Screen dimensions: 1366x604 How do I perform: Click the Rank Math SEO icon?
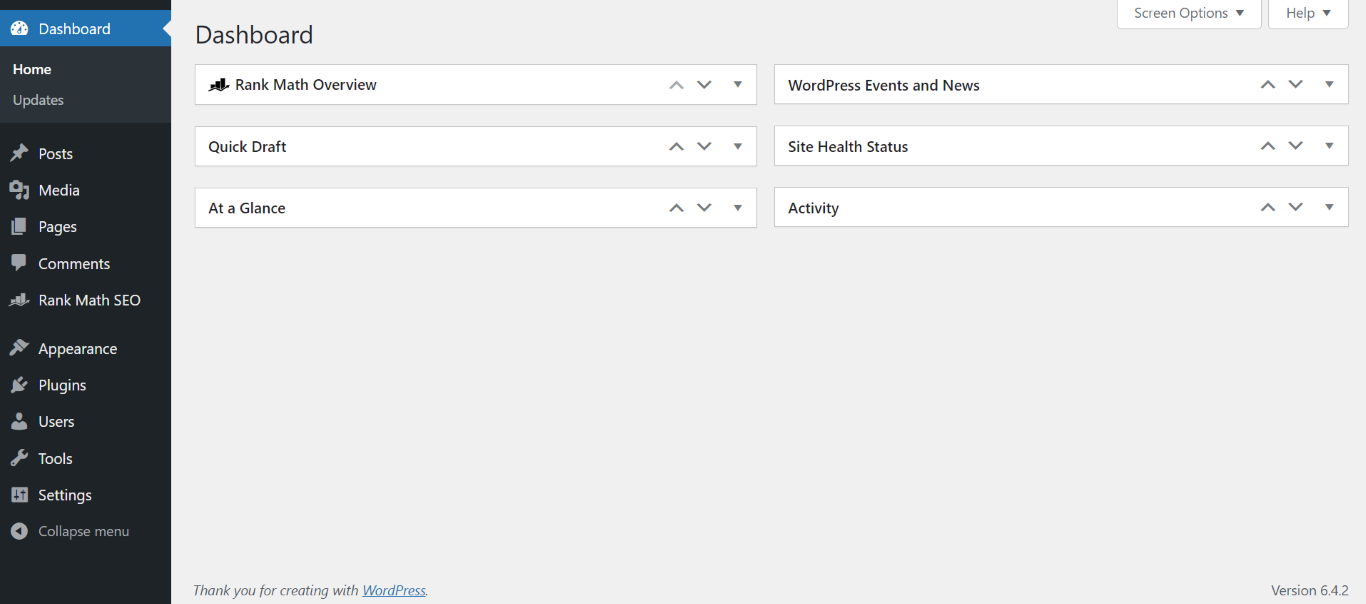point(19,300)
